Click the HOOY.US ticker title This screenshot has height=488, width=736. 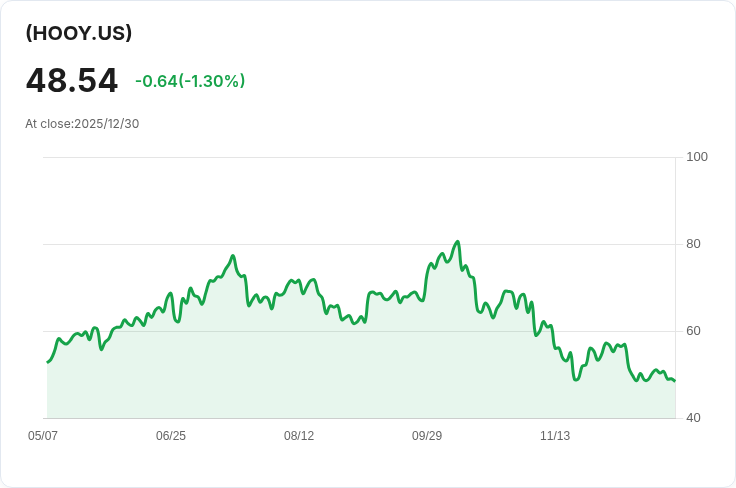tap(79, 33)
